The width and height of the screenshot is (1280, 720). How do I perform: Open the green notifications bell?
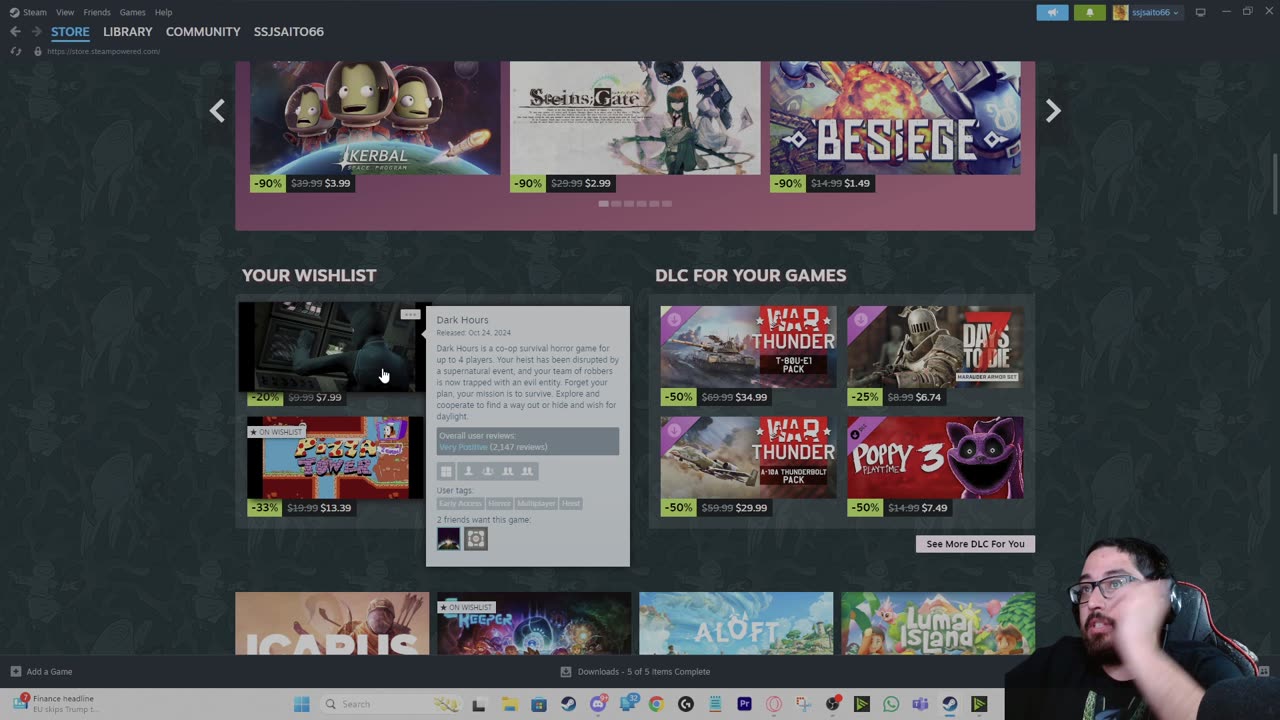pyautogui.click(x=1089, y=12)
